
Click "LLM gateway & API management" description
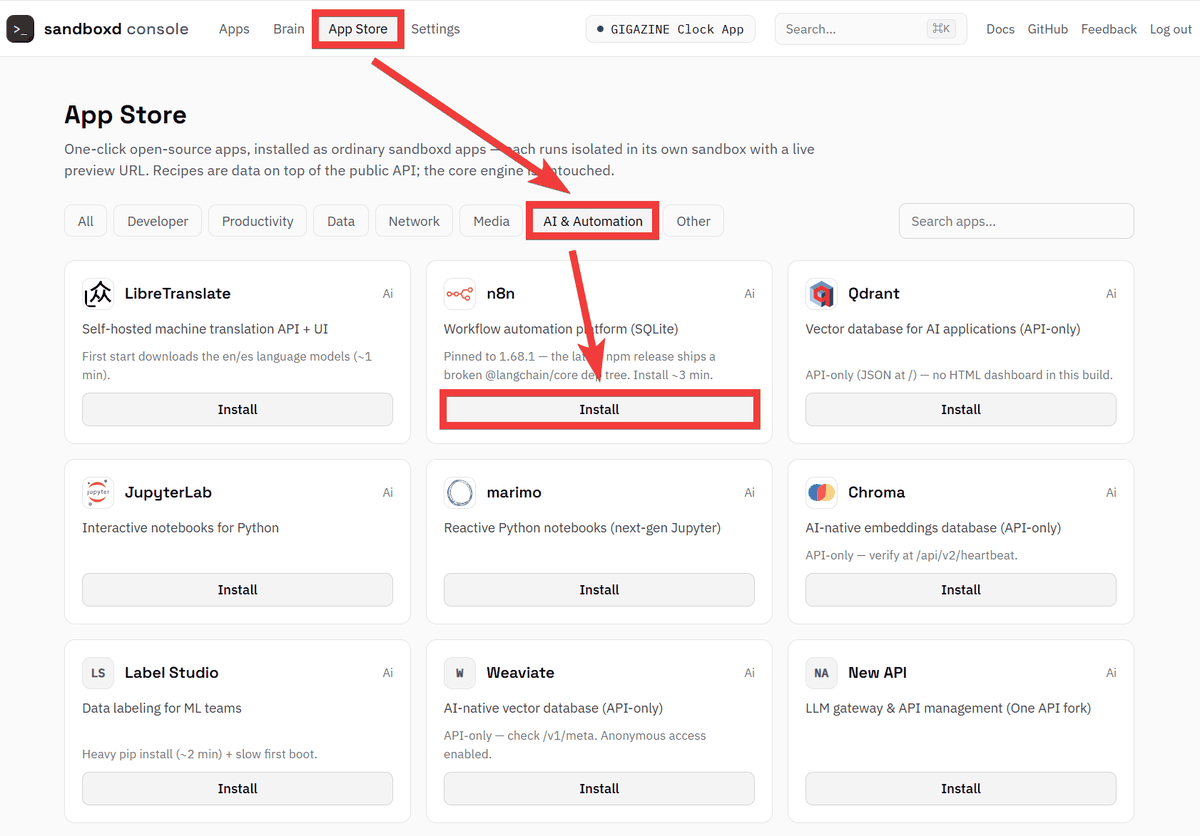(948, 708)
